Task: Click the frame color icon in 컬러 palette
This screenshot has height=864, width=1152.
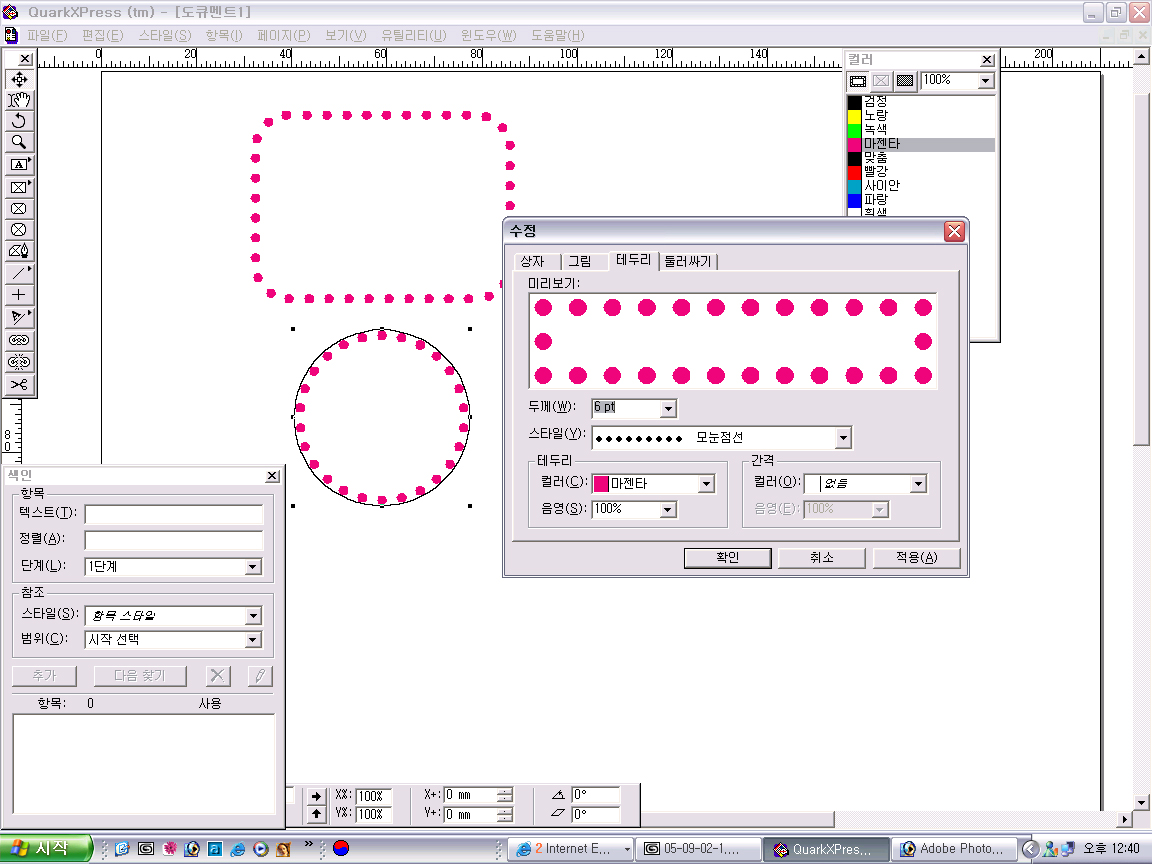Action: tap(858, 81)
